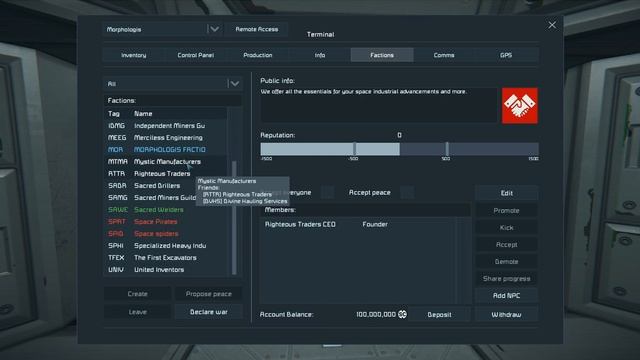Click the Public info text field

379,105
